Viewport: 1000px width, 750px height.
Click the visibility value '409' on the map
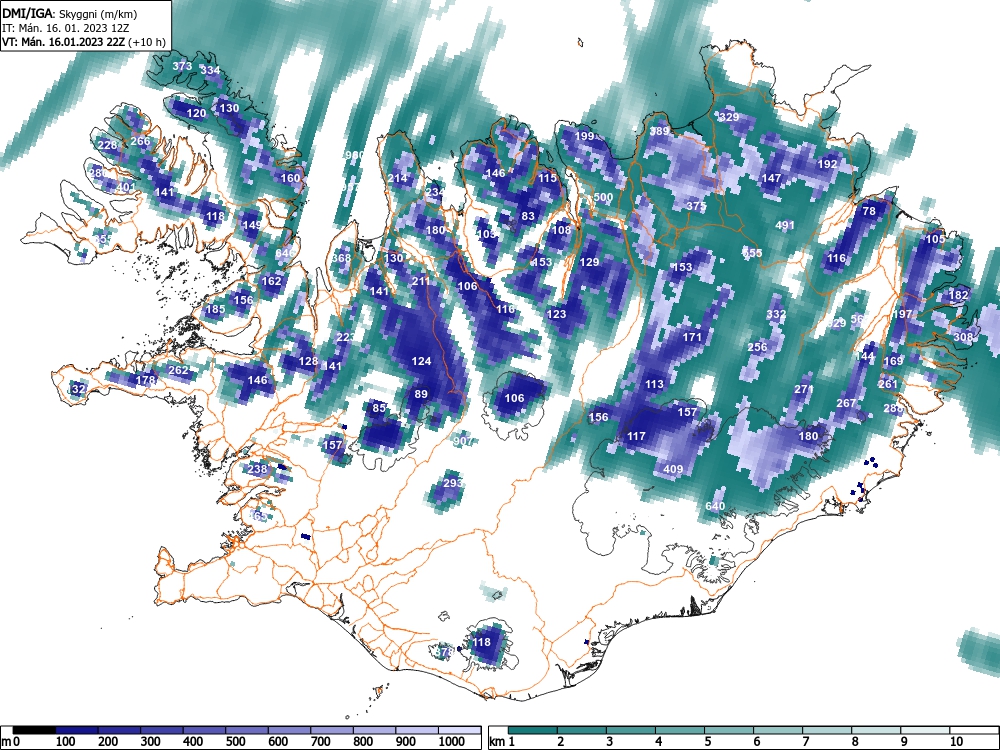(x=673, y=469)
